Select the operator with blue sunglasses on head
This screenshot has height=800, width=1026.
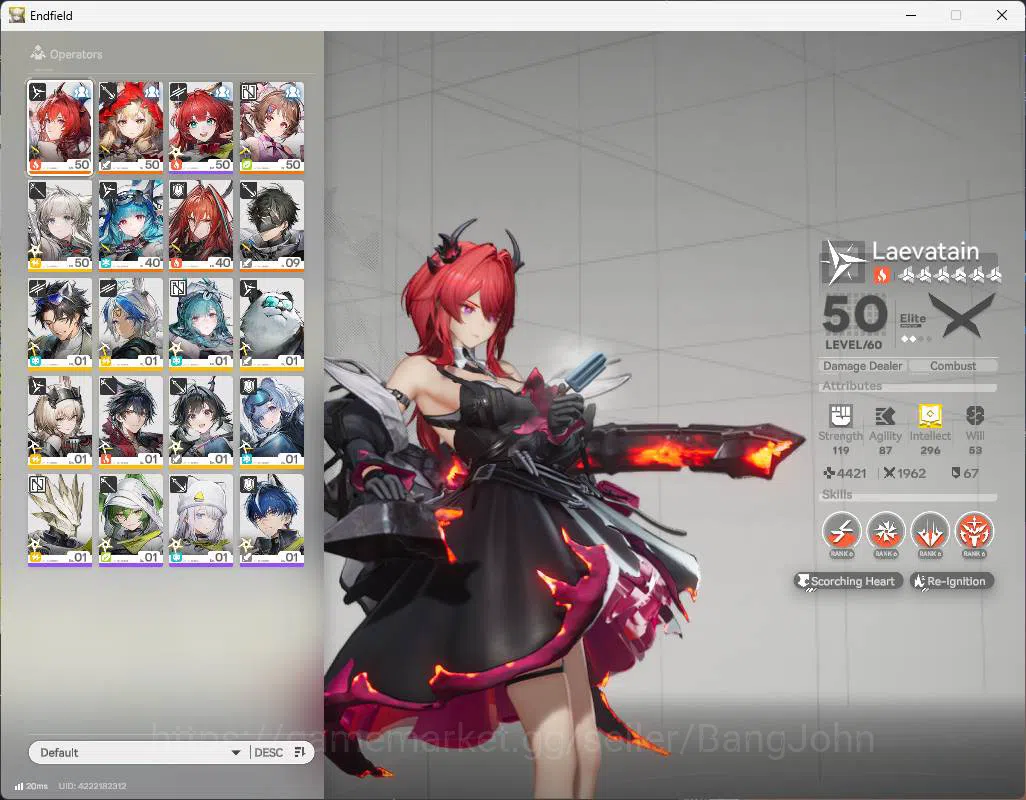[60, 324]
